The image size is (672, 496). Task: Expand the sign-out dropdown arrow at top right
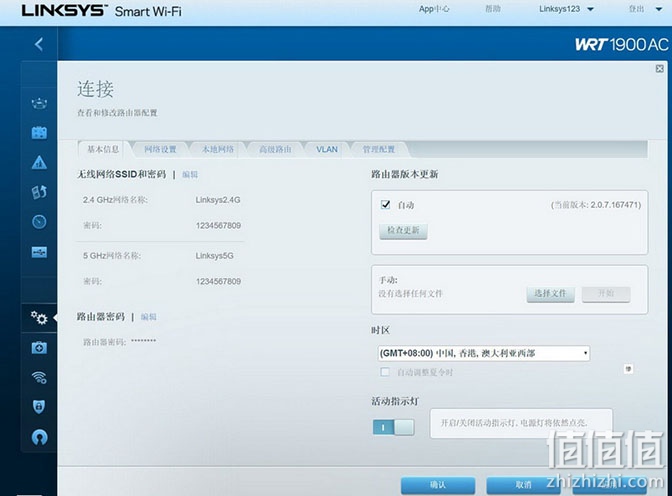point(659,9)
